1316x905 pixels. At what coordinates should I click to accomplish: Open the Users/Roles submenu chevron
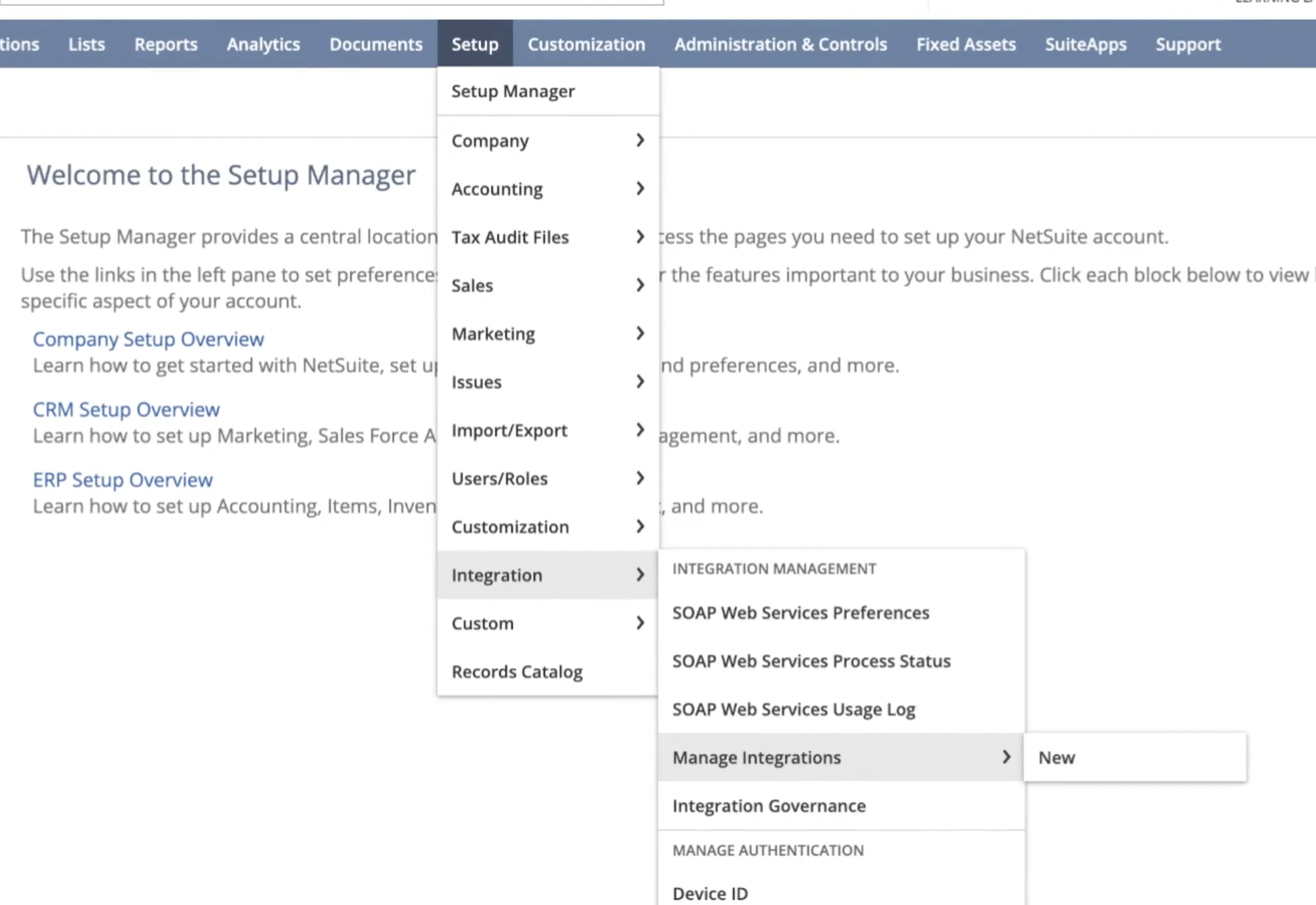click(640, 478)
